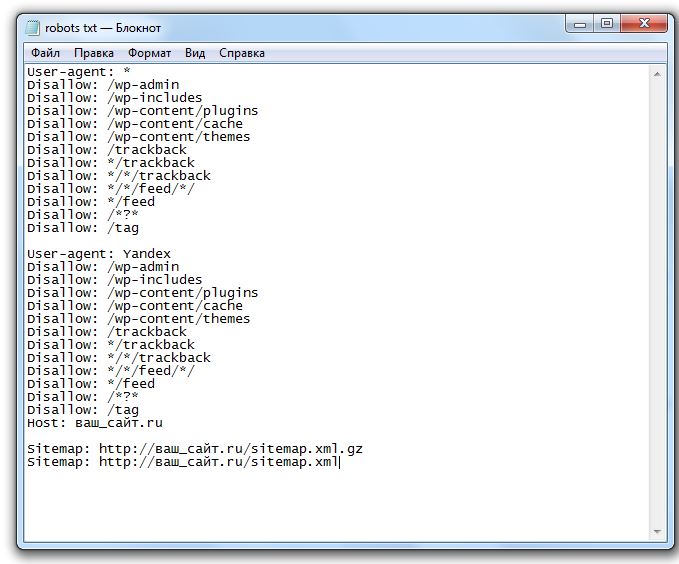
Task: Click the vertical scrollbar track
Action: pos(658,300)
